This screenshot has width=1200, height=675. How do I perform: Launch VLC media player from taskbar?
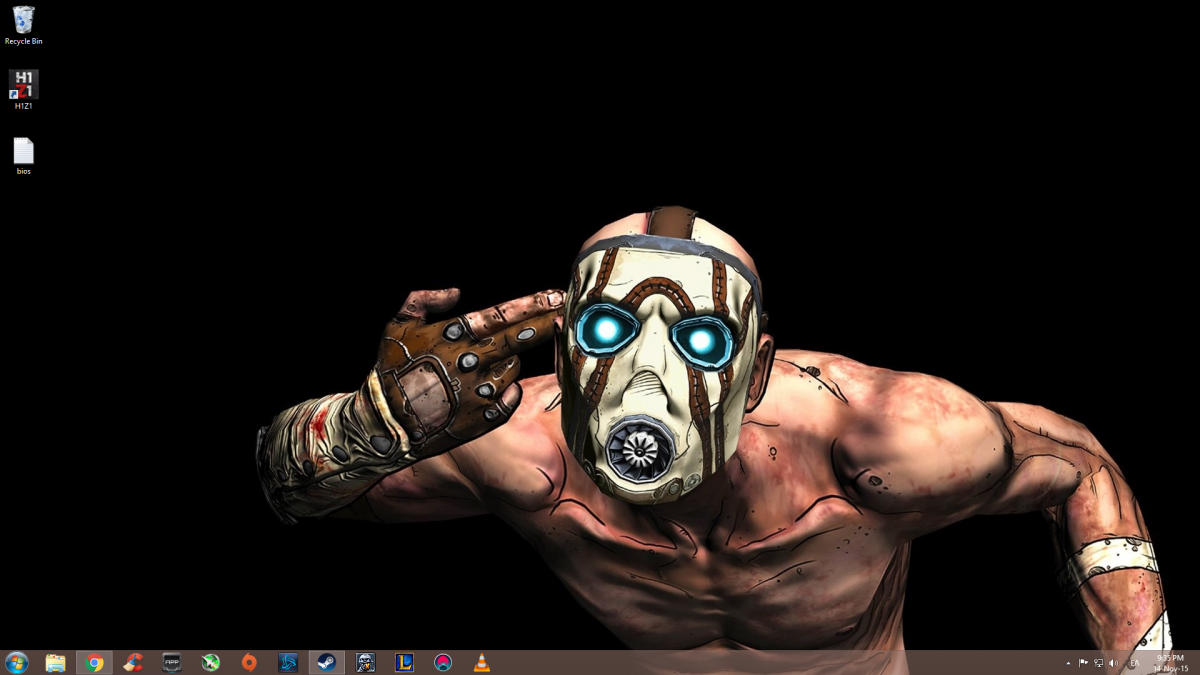481,663
